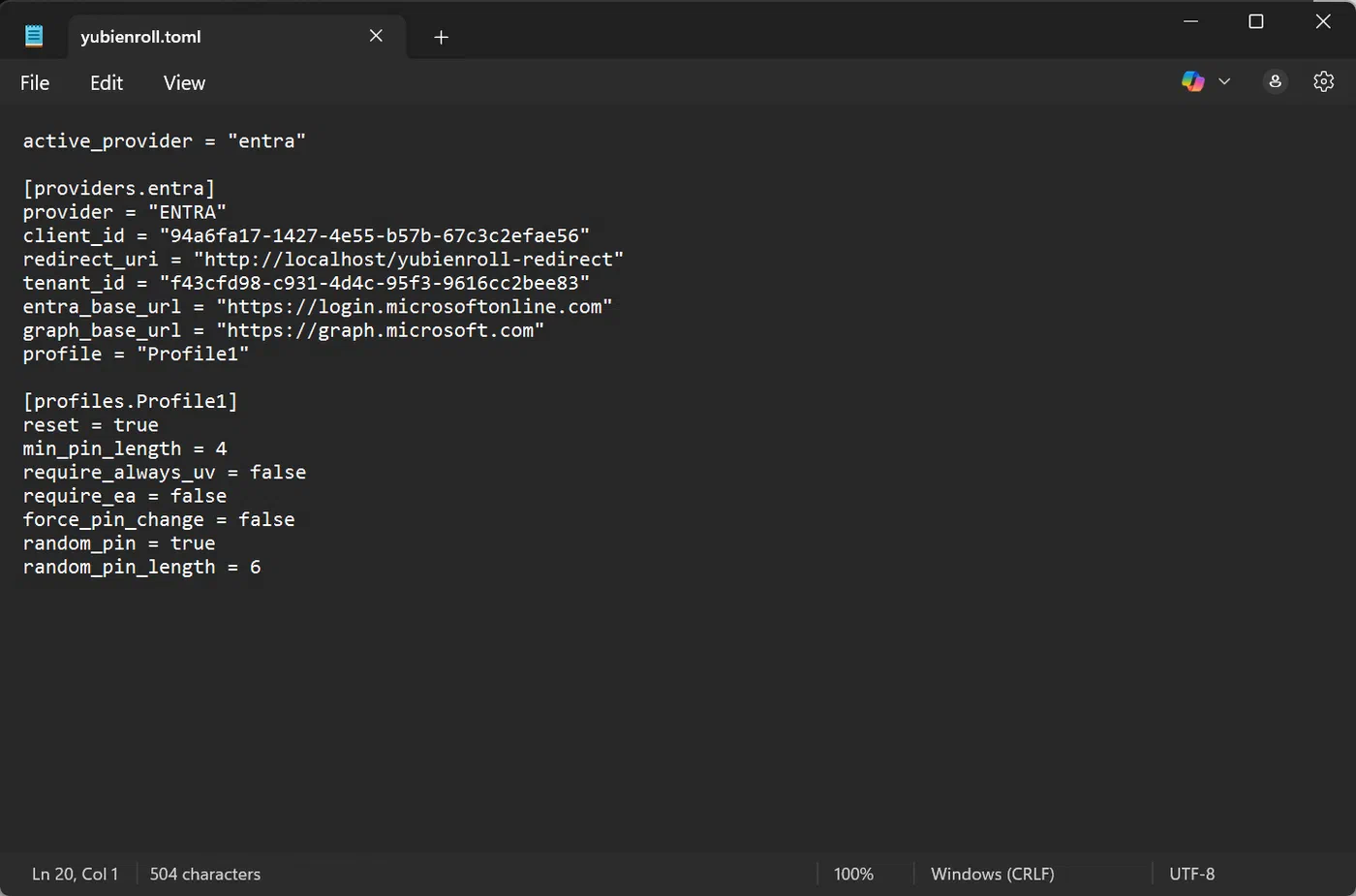Screen dimensions: 1356x896
Task: Expand the Copilot dropdown chevron
Action: 1224,81
